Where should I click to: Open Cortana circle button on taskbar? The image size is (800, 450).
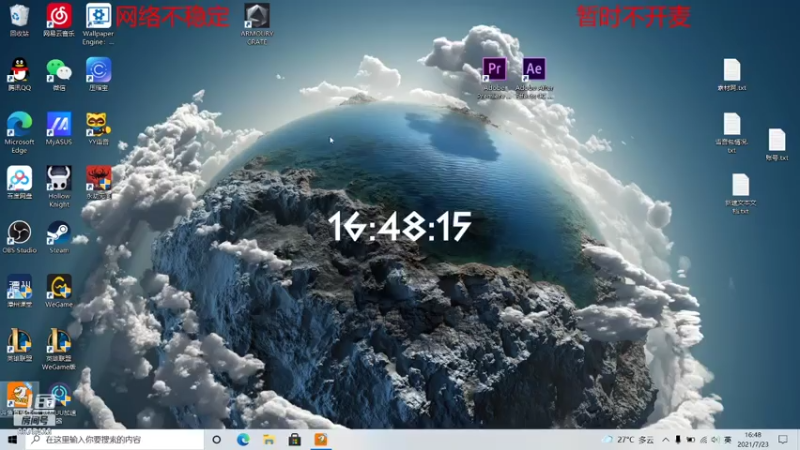click(216, 439)
